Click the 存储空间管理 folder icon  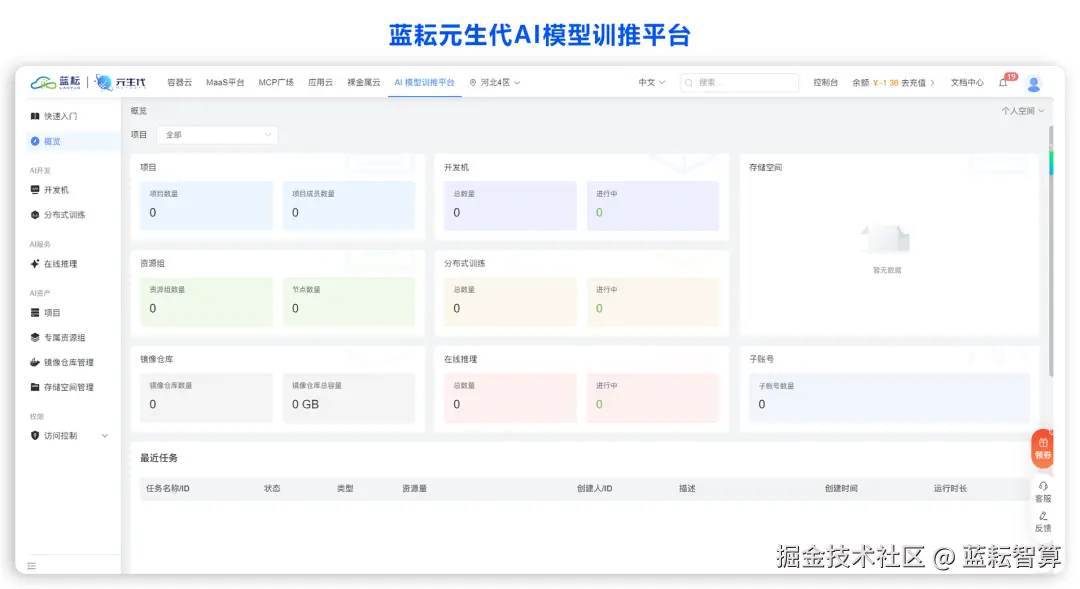pyautogui.click(x=34, y=387)
